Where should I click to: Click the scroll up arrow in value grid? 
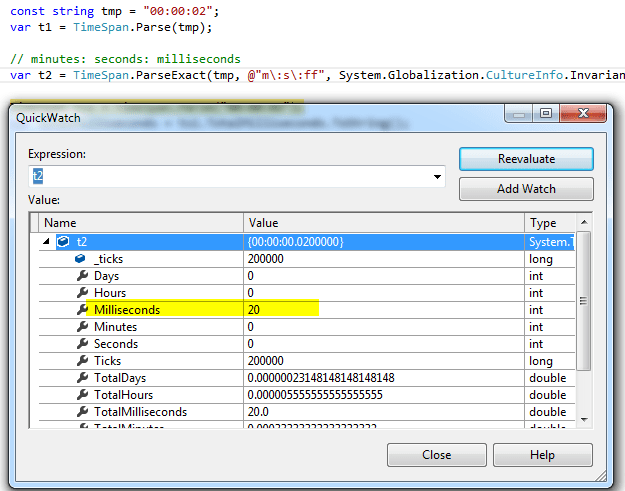(x=584, y=222)
